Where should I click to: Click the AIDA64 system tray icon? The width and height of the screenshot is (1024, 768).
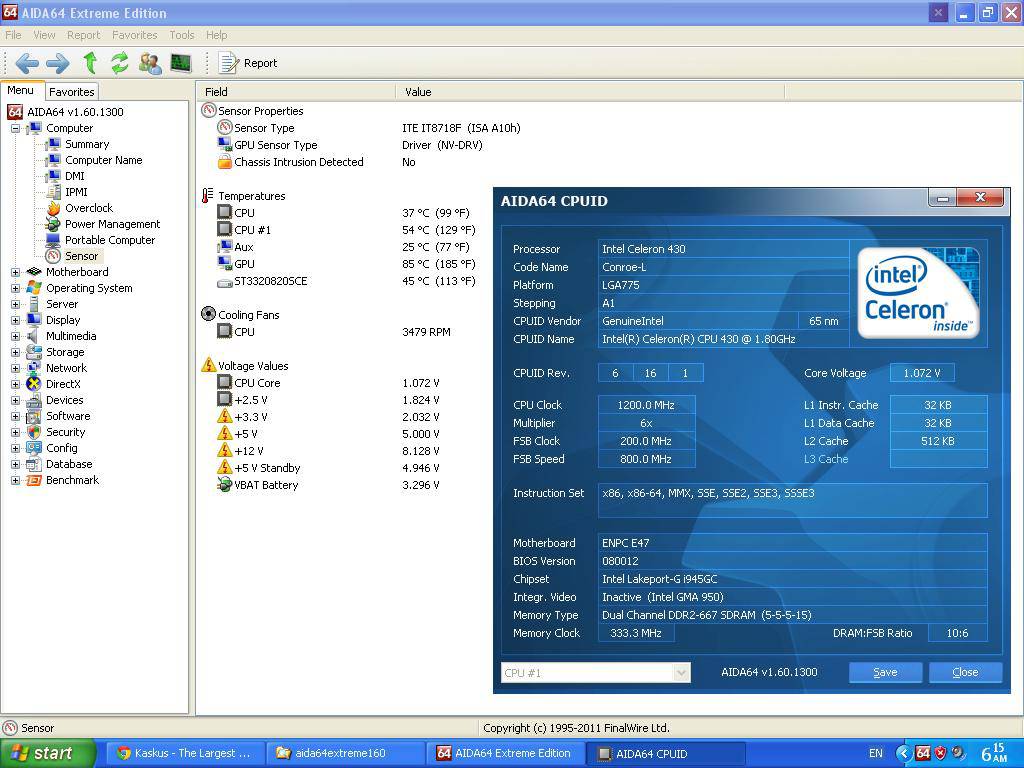tap(923, 753)
